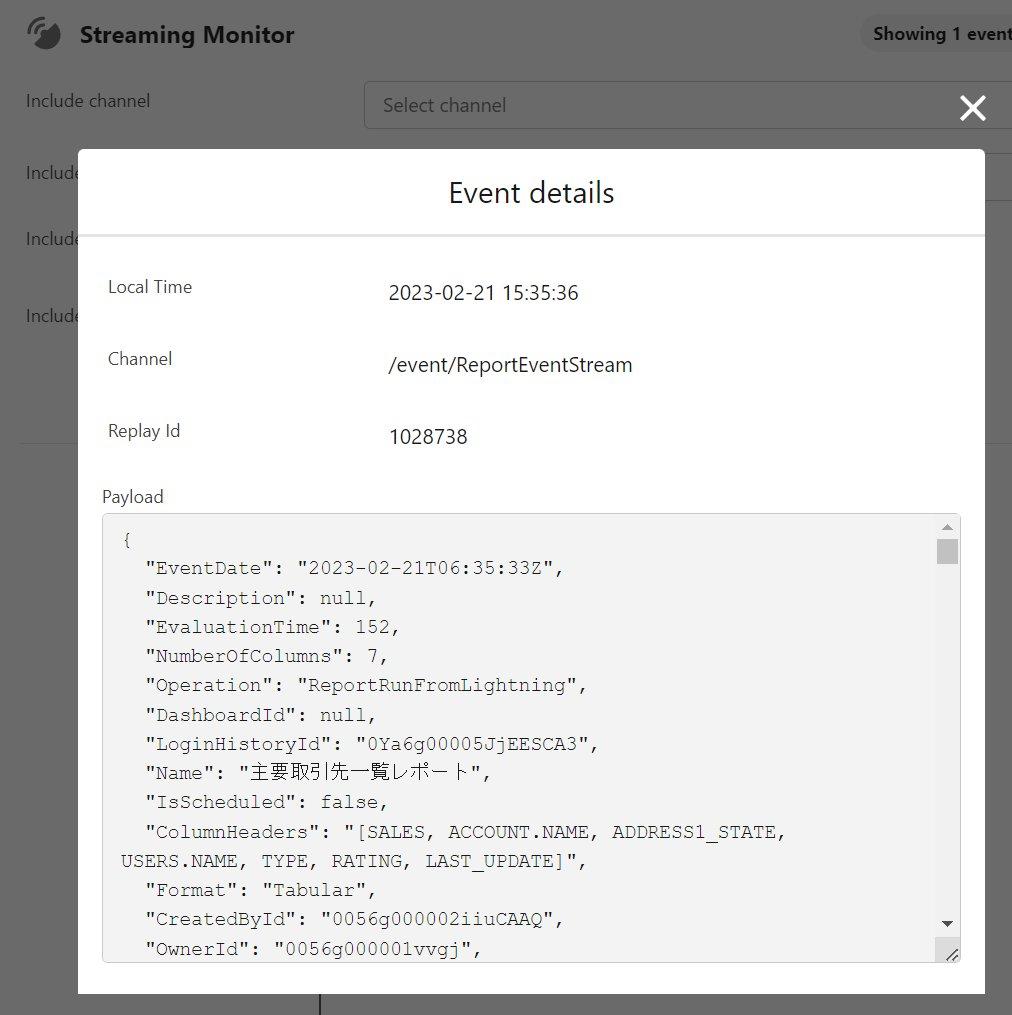The width and height of the screenshot is (1012, 1015).
Task: Click inside the Payload JSON text area
Action: coord(519,738)
